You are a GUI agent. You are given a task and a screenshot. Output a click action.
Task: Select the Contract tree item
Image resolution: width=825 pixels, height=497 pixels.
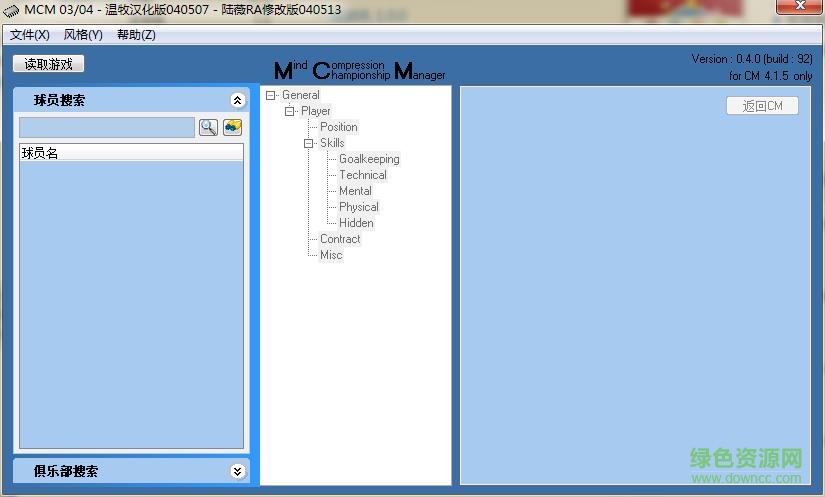(340, 239)
